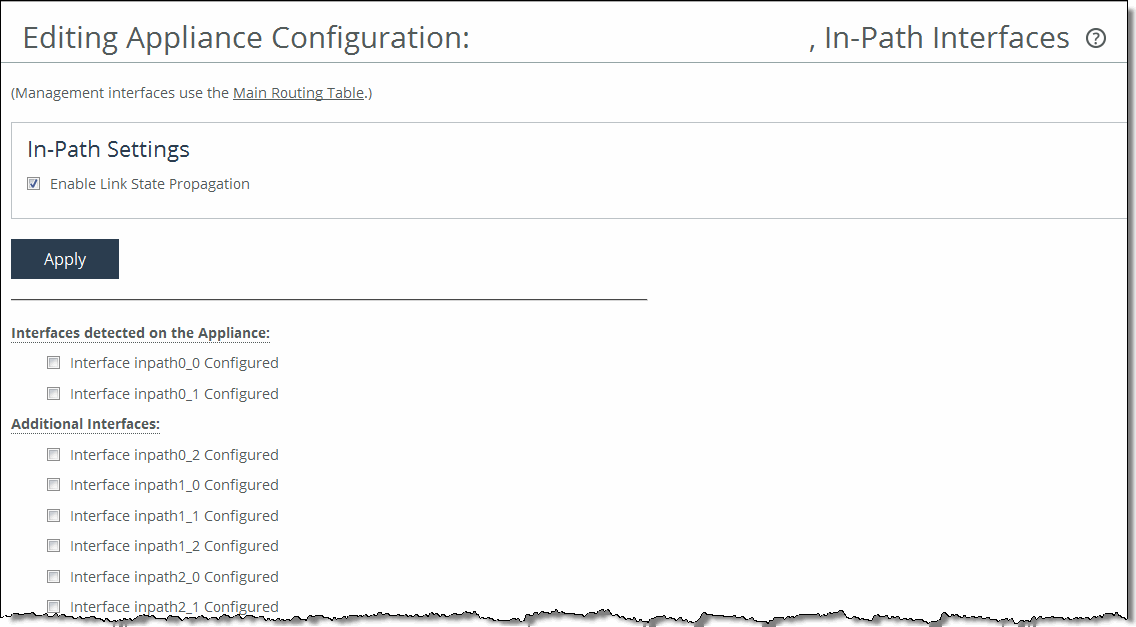Click 'Editing Appliance Configuration' page title

click(x=246, y=38)
